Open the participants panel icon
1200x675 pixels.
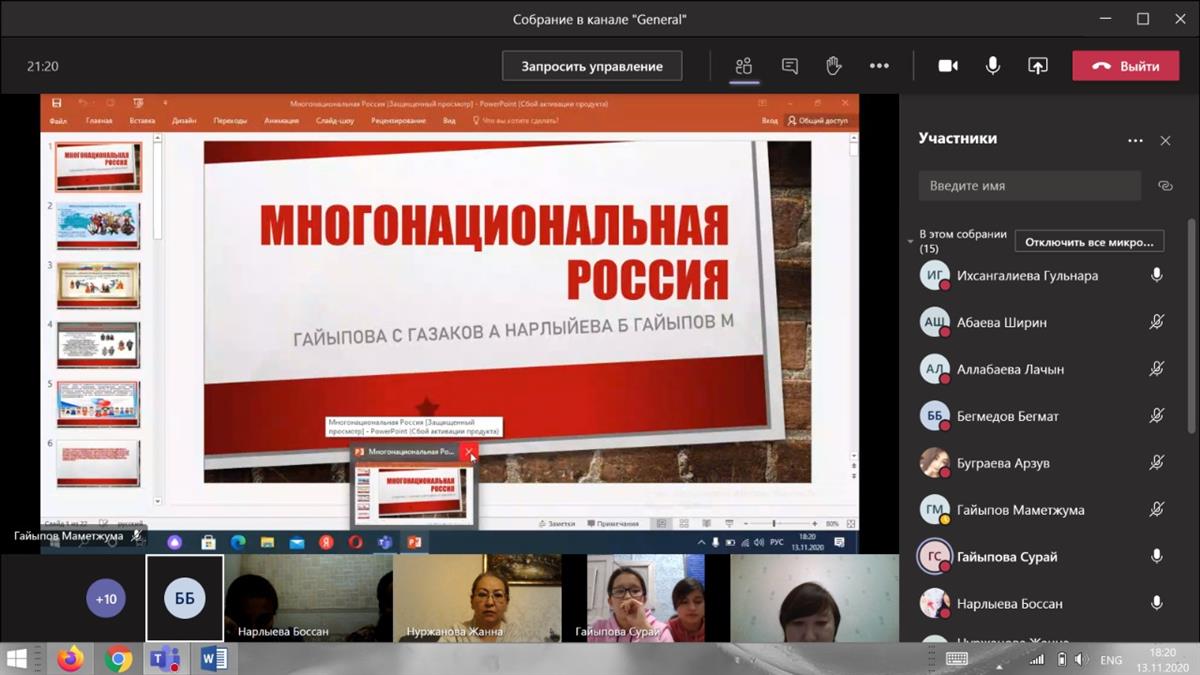pyautogui.click(x=743, y=66)
